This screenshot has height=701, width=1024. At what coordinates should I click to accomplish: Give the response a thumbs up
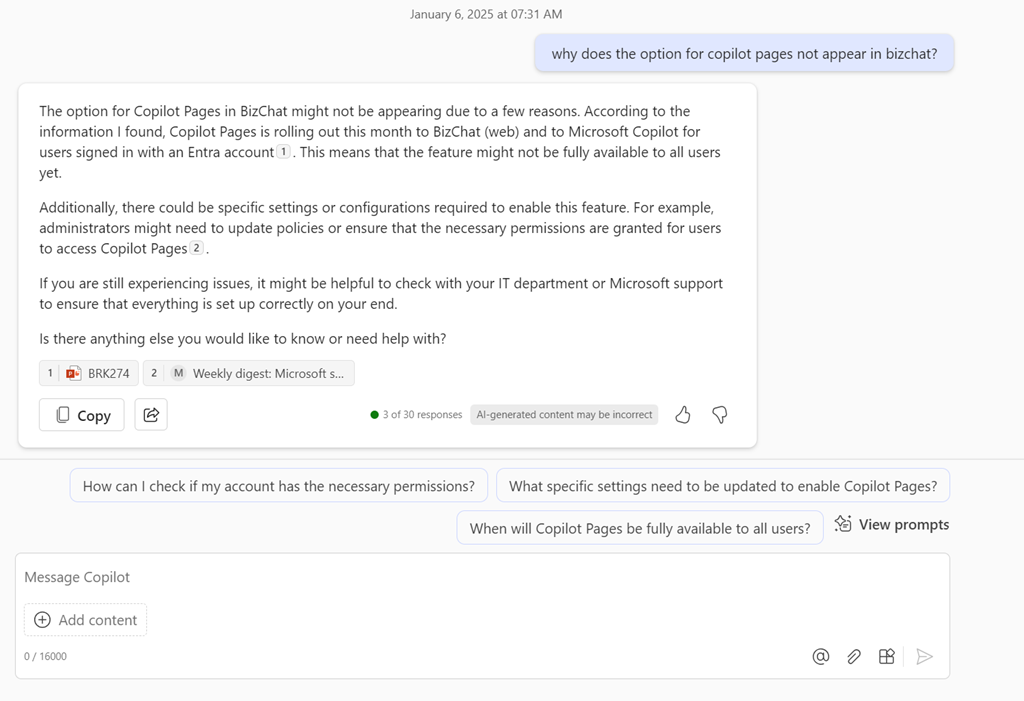(683, 414)
